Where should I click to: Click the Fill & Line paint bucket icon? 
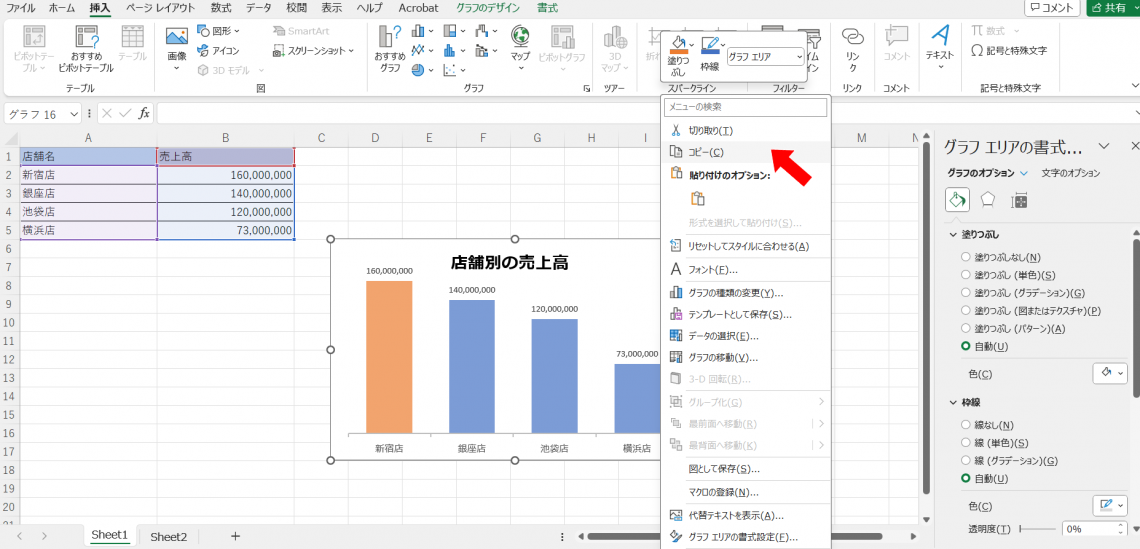[957, 200]
